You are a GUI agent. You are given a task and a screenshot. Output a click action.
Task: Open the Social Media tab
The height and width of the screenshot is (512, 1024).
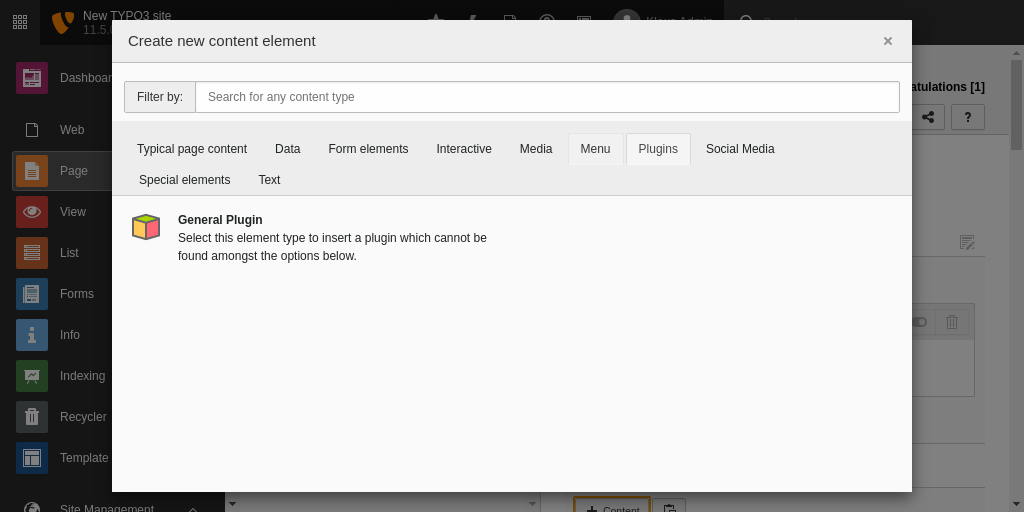(740, 149)
